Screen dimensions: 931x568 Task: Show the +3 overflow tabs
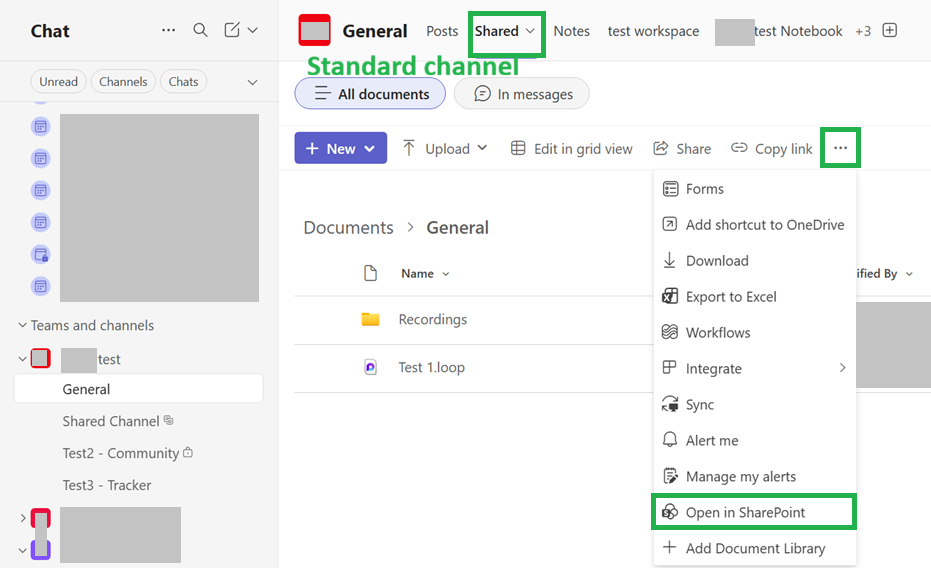pyautogui.click(x=863, y=31)
